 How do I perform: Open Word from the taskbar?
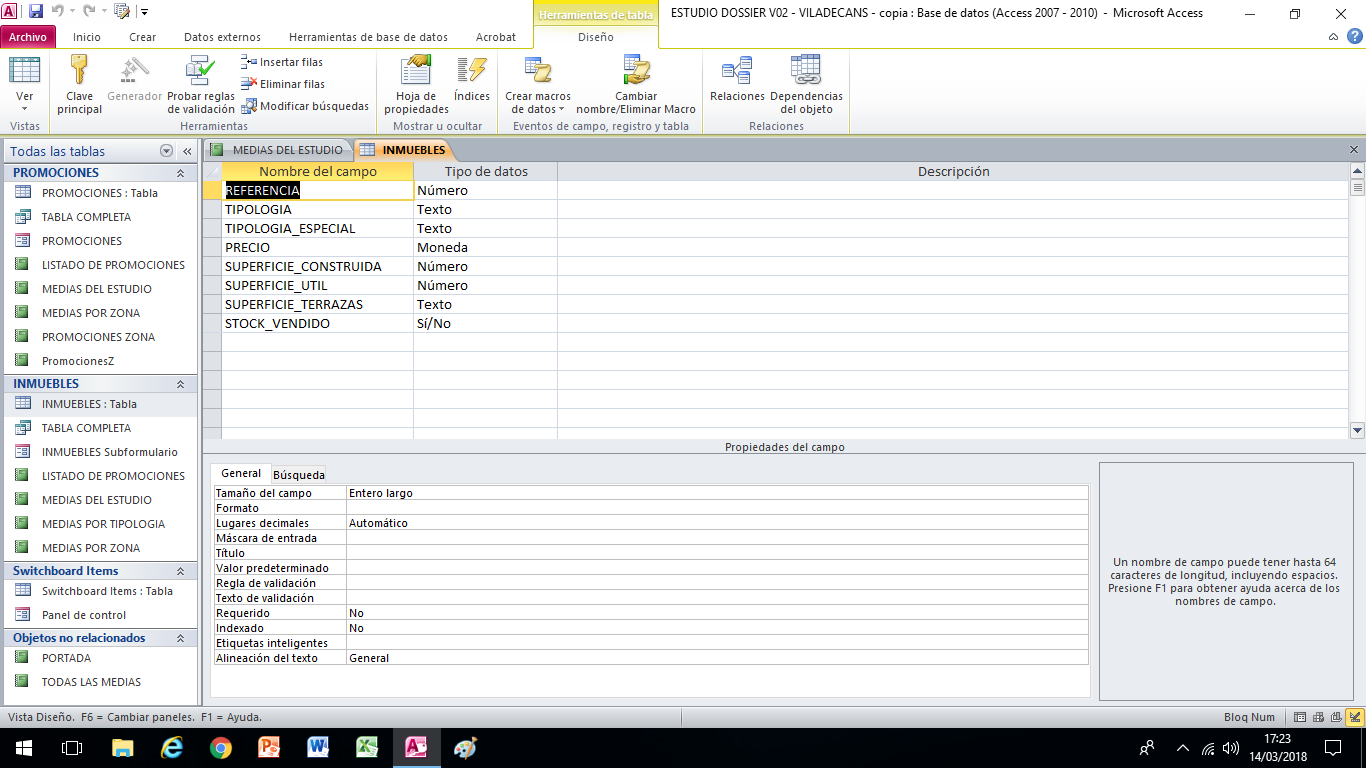[319, 747]
